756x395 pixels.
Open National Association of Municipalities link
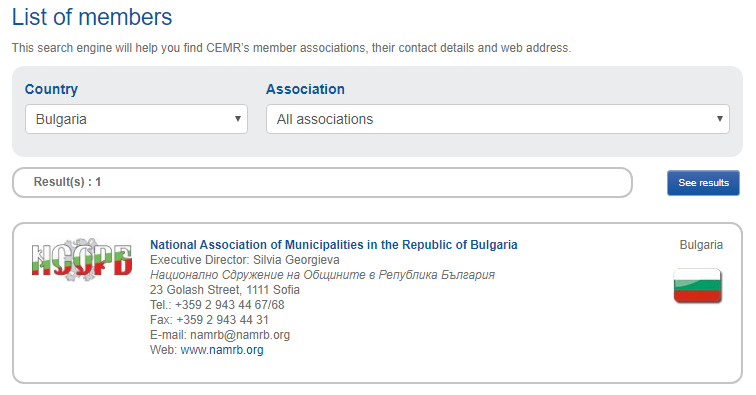click(334, 245)
